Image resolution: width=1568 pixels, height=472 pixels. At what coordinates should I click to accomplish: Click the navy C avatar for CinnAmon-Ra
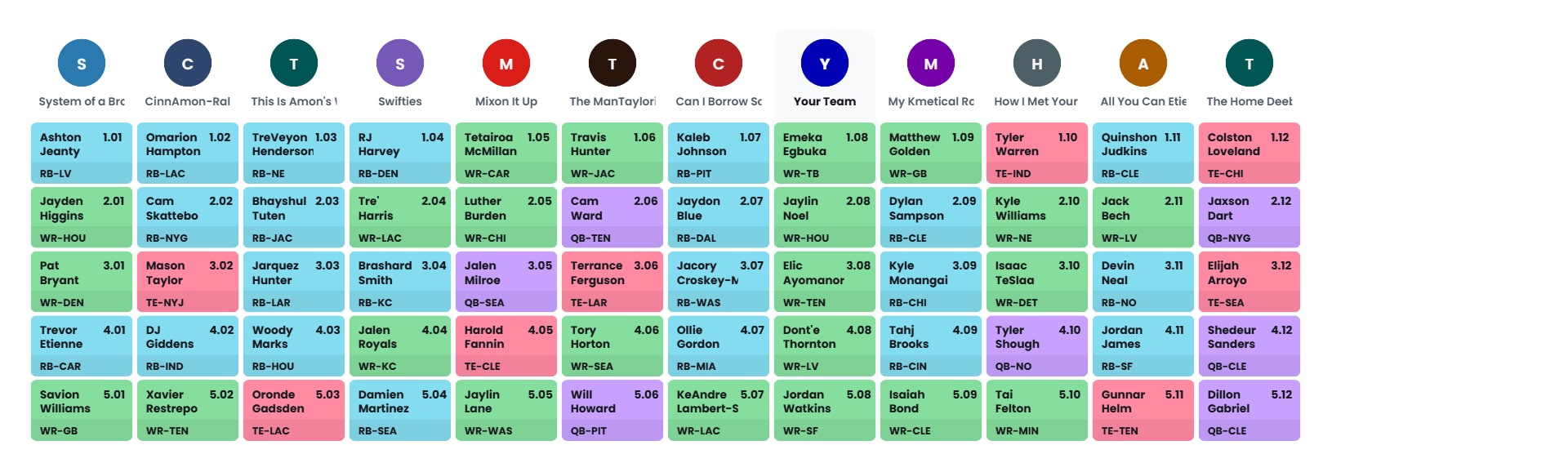pyautogui.click(x=188, y=64)
